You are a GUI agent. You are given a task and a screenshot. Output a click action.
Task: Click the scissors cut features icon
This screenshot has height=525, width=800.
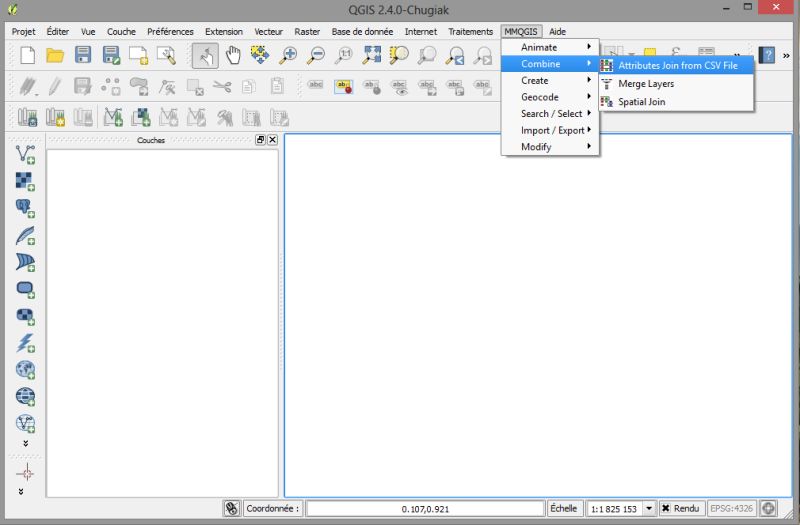click(x=222, y=87)
